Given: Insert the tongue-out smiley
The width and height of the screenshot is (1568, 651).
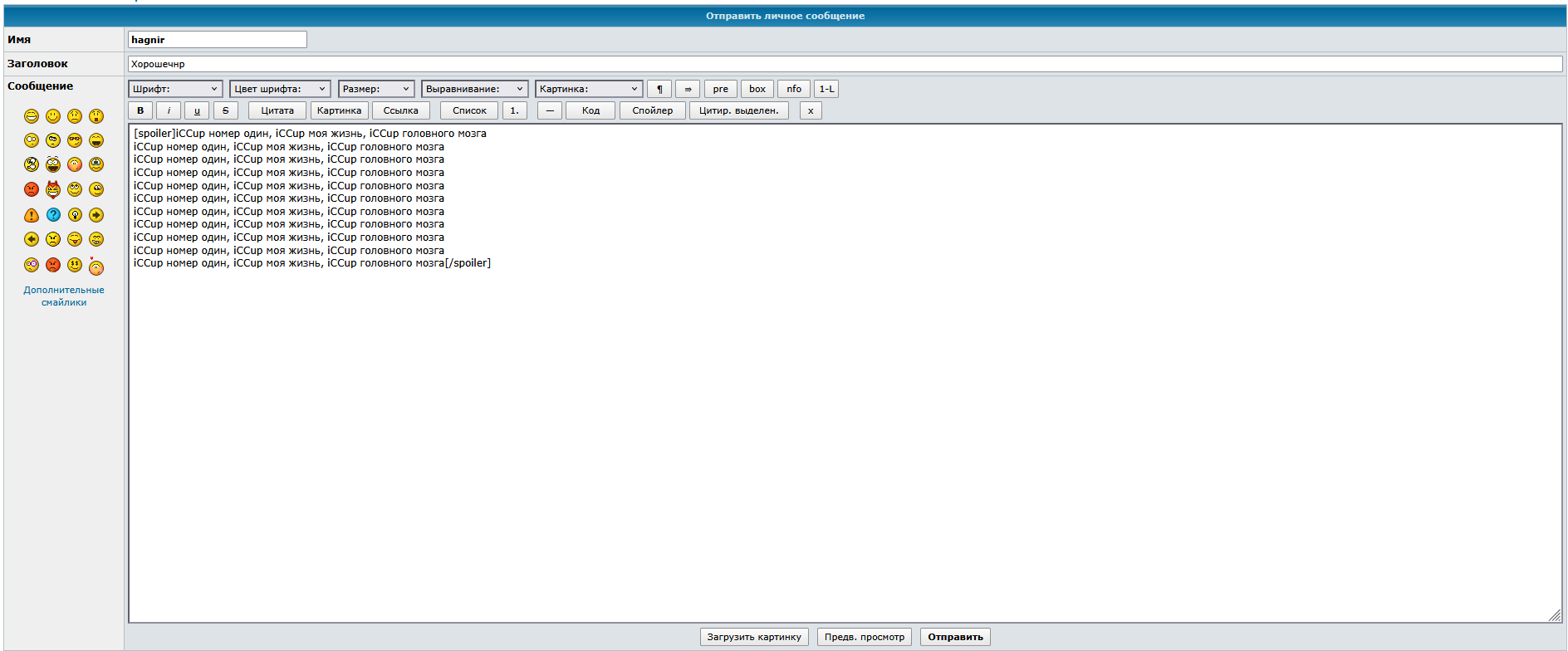Looking at the screenshot, I should [75, 239].
